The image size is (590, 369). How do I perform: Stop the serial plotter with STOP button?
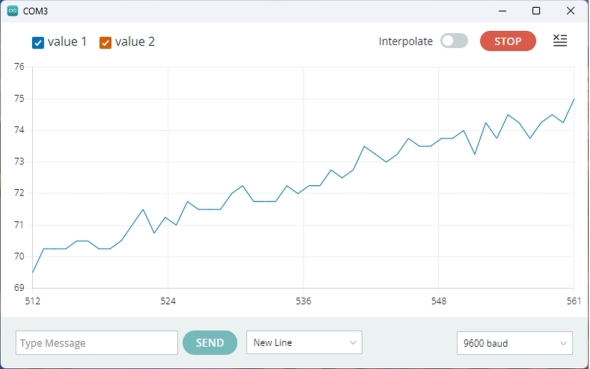(508, 41)
